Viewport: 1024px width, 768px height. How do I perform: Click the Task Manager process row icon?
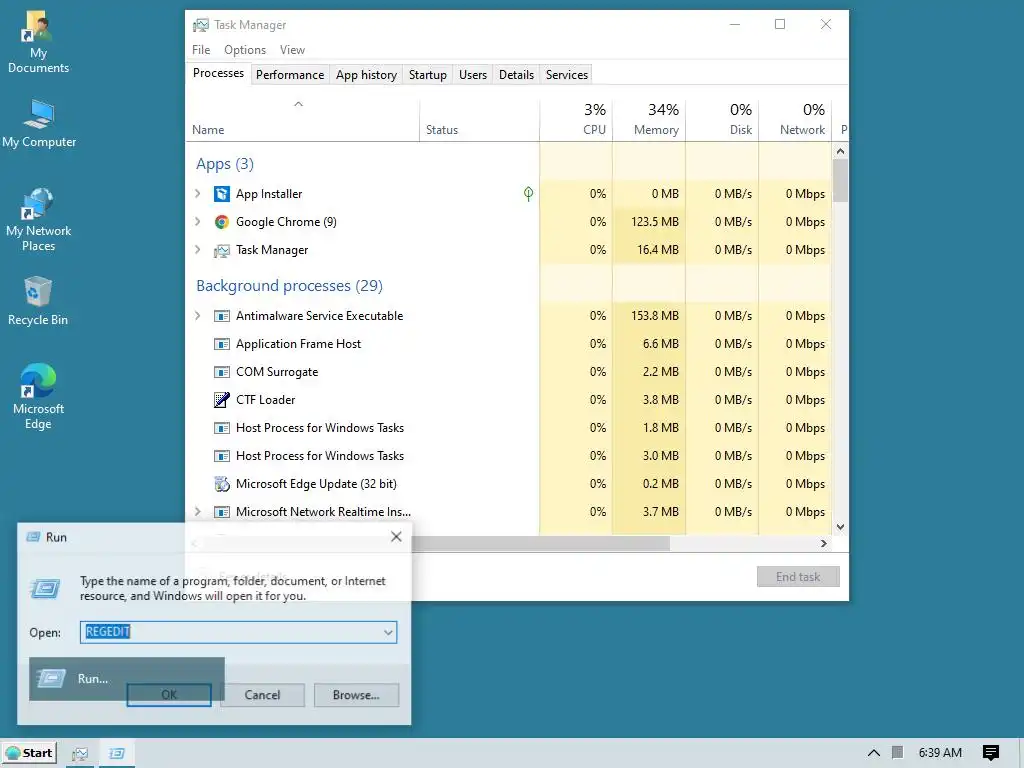222,250
